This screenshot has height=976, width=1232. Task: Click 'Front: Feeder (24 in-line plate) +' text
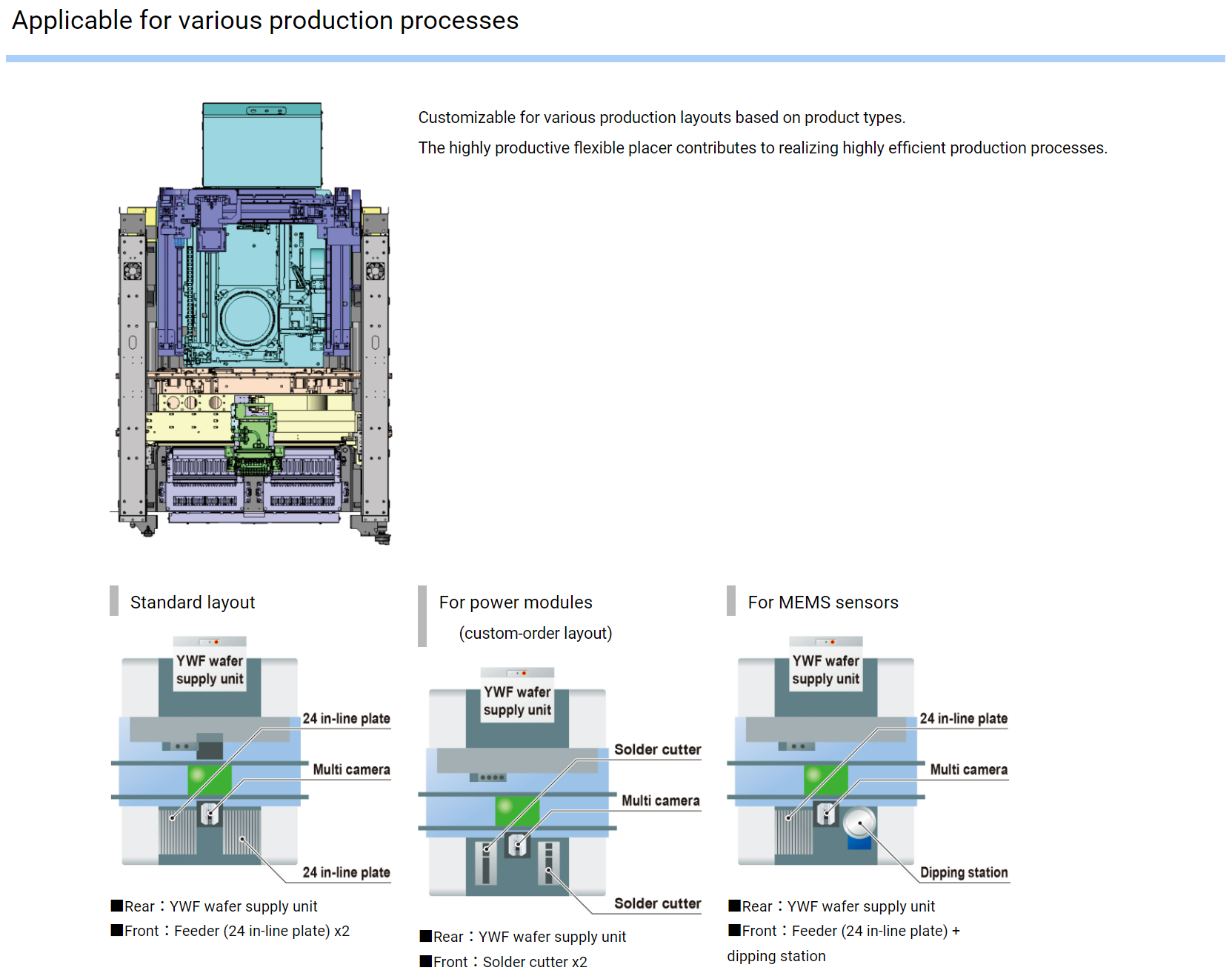pos(844,931)
